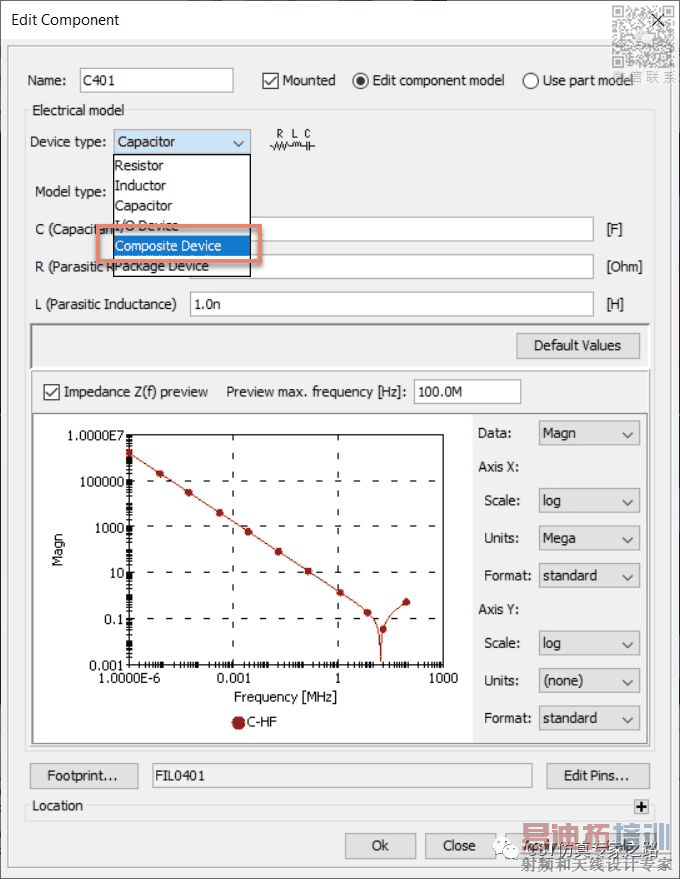Select Use part model radio button

click(530, 81)
